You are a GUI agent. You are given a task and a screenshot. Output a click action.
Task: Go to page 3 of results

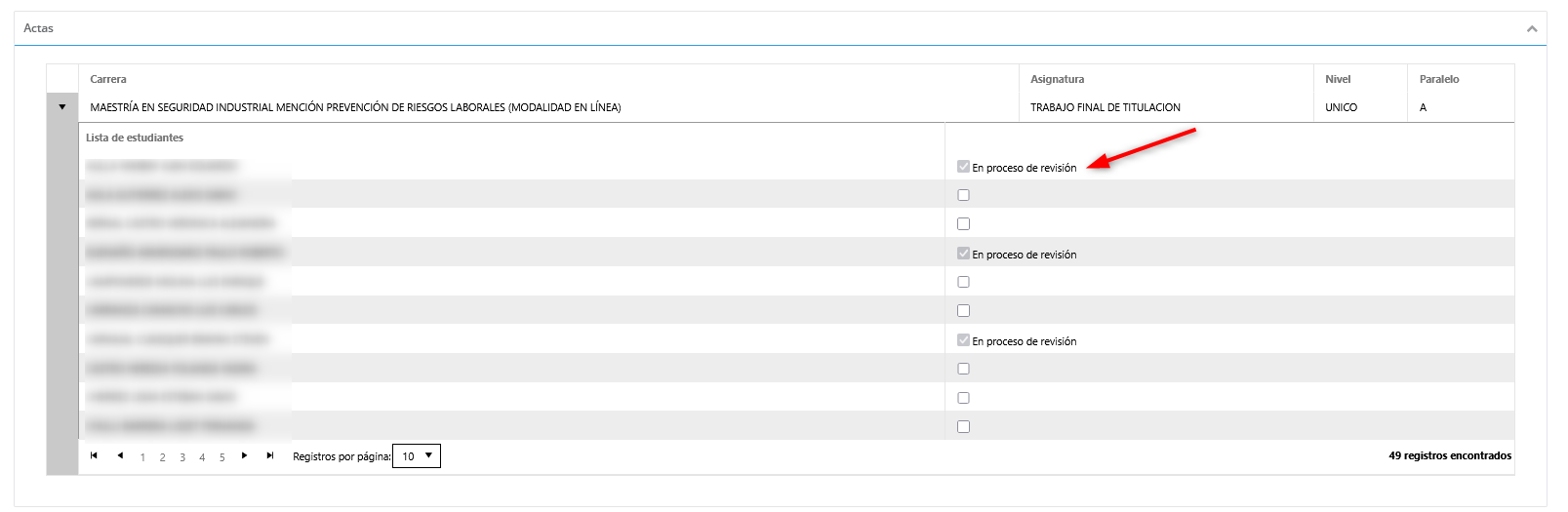pos(182,457)
